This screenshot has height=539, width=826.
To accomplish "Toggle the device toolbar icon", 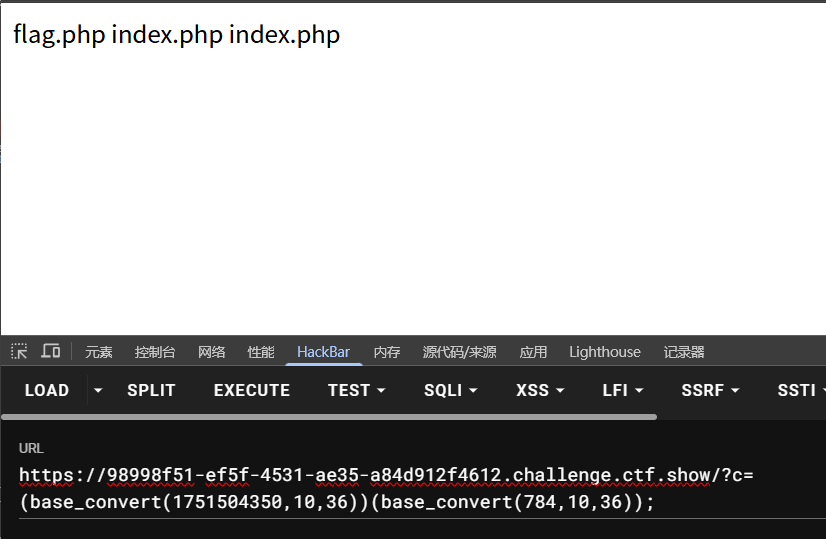I will 51,351.
